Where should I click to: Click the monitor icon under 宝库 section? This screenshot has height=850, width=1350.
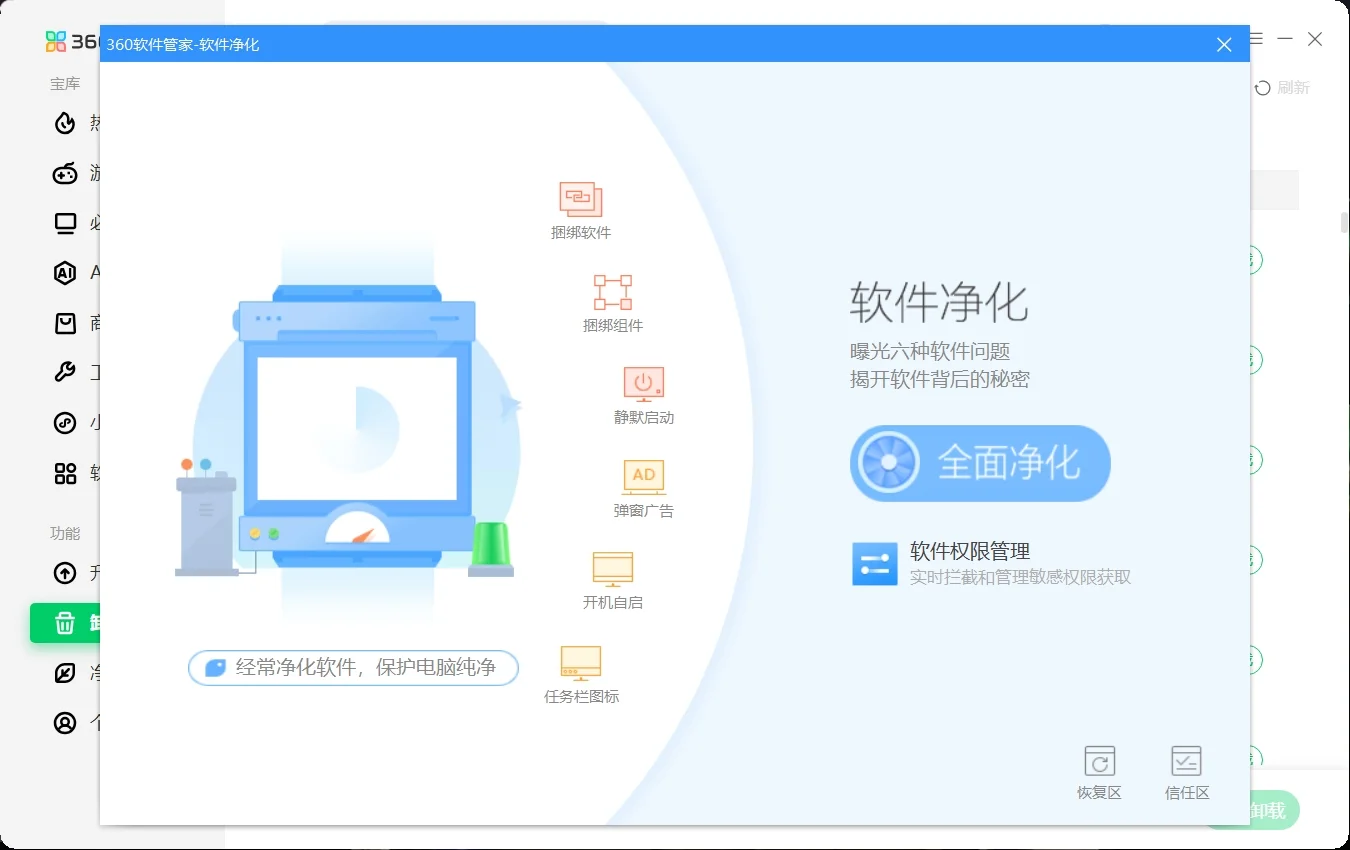(x=66, y=222)
